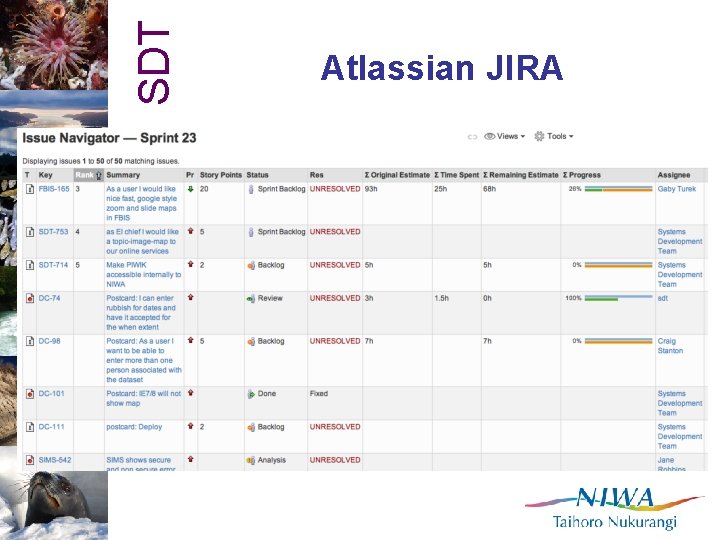Click the Σ Progress column header
Image resolution: width=720 pixels, height=540 pixels.
coord(582,175)
